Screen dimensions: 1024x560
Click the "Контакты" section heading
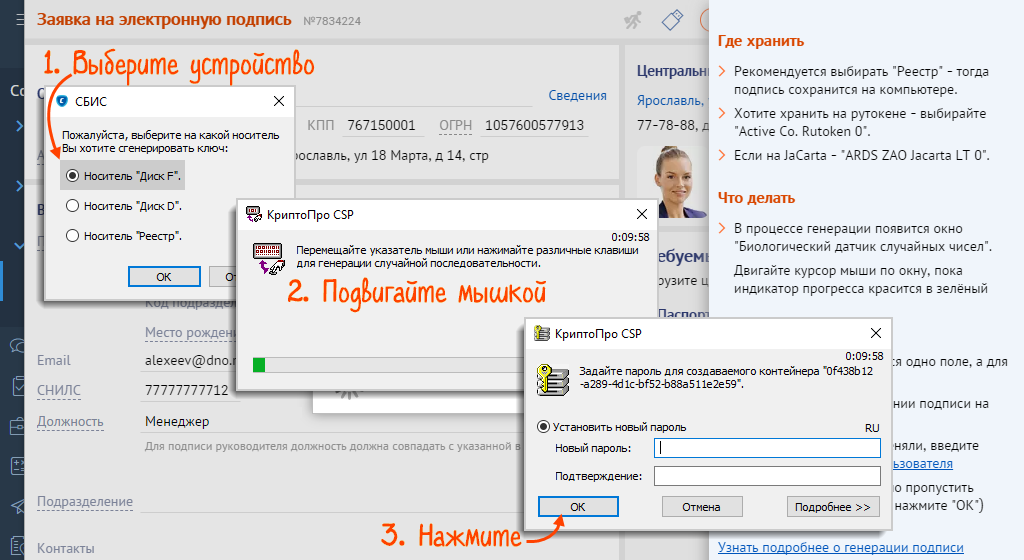pyautogui.click(x=65, y=548)
